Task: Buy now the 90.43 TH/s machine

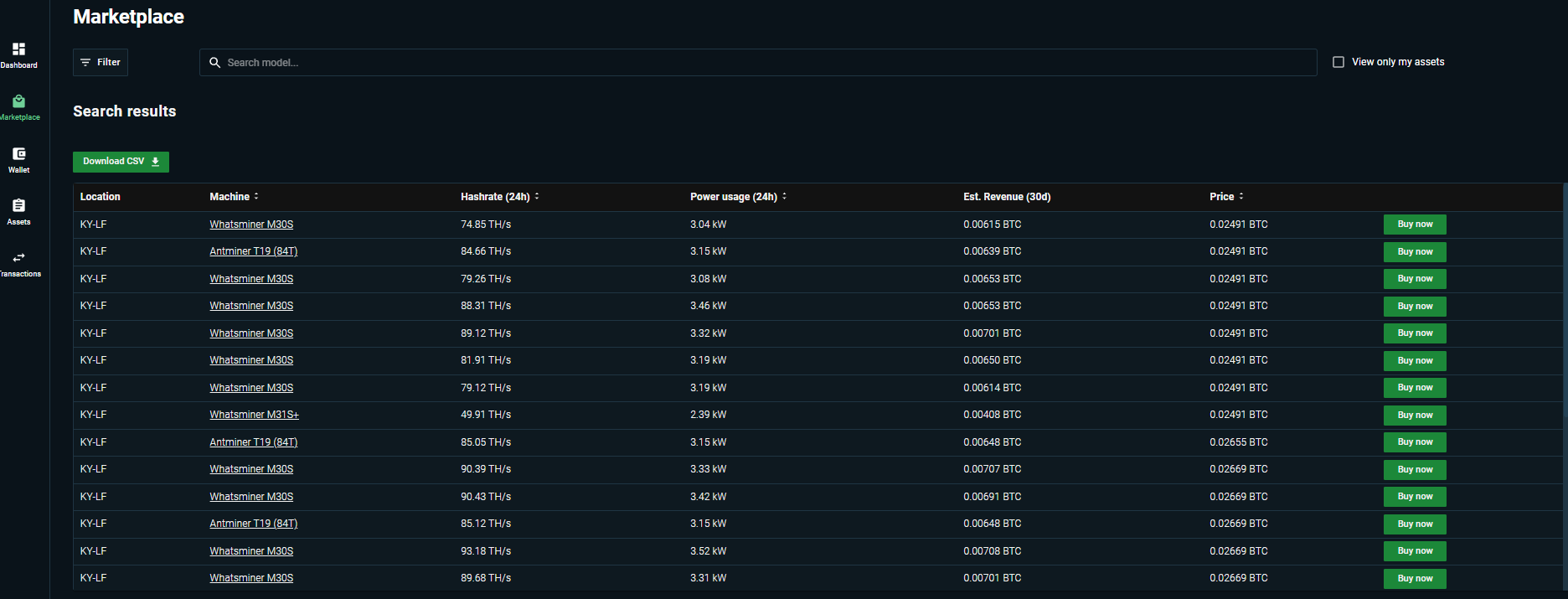Action: [1415, 497]
